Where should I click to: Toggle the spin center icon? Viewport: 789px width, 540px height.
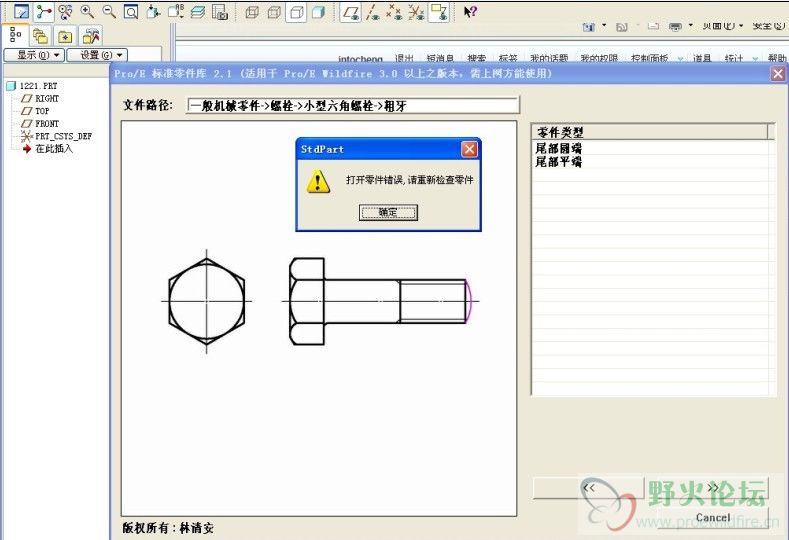tap(44, 12)
